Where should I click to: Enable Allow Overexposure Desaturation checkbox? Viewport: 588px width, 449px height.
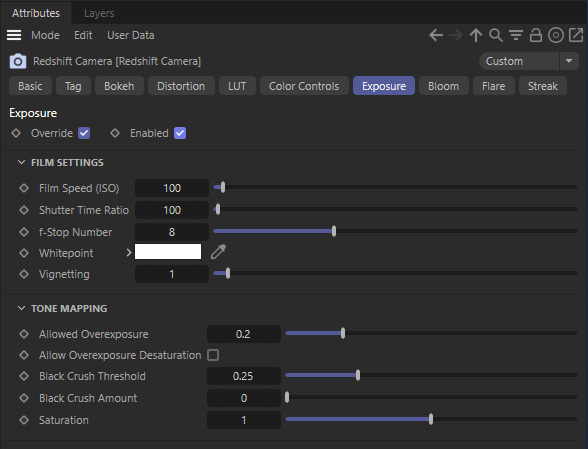213,355
